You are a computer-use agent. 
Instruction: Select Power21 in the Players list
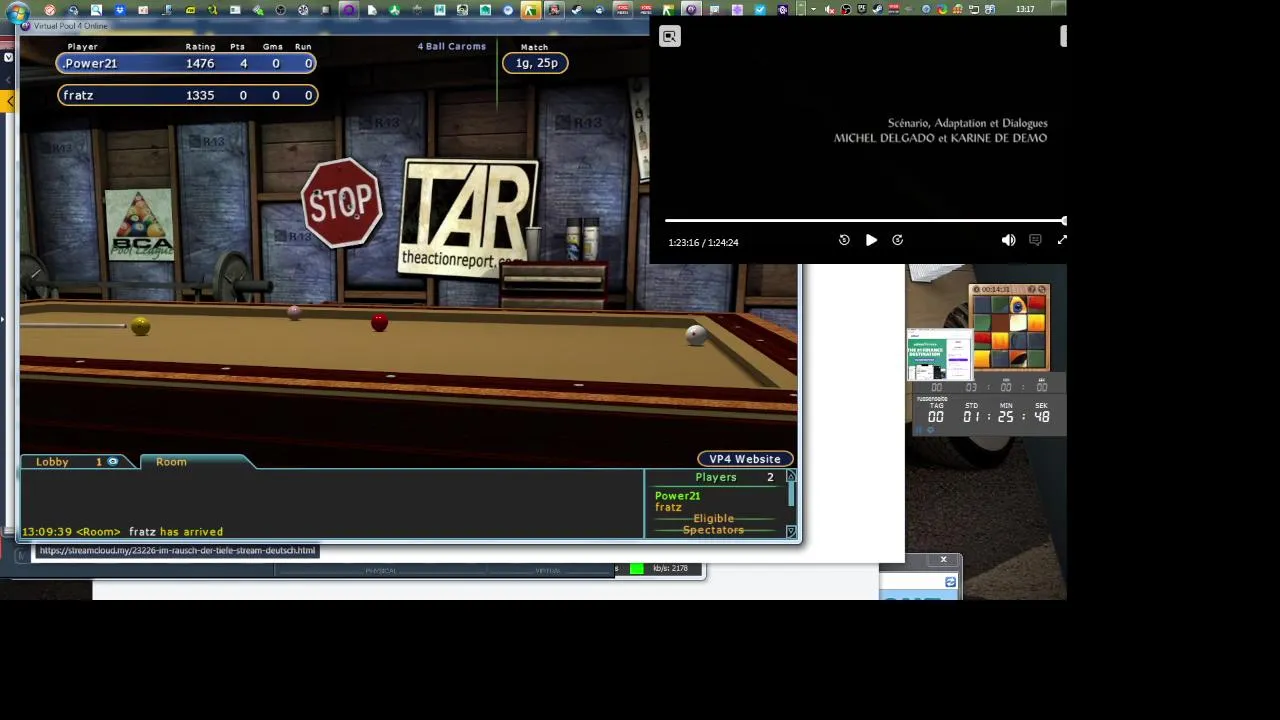coord(677,496)
